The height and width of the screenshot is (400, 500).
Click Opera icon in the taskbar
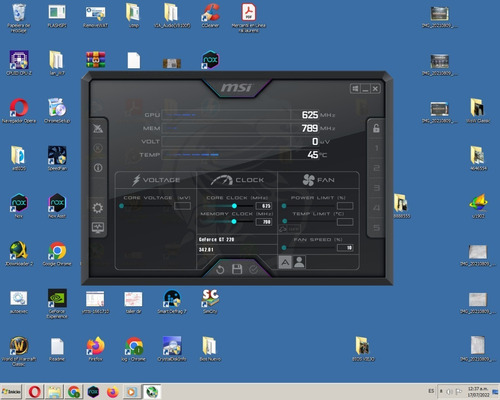[x=34, y=392]
